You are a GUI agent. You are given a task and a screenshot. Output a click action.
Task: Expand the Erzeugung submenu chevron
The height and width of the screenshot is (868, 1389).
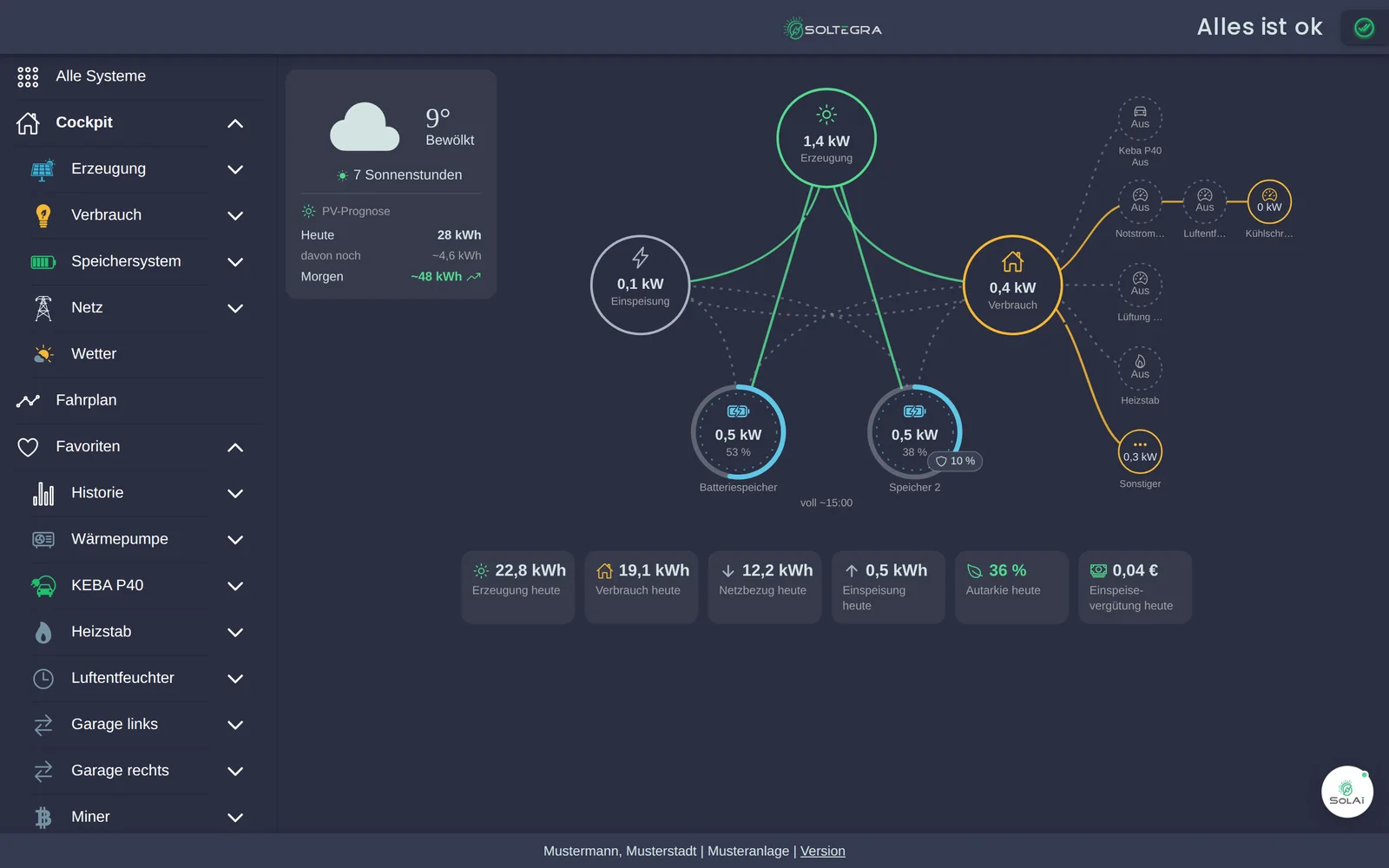click(234, 169)
